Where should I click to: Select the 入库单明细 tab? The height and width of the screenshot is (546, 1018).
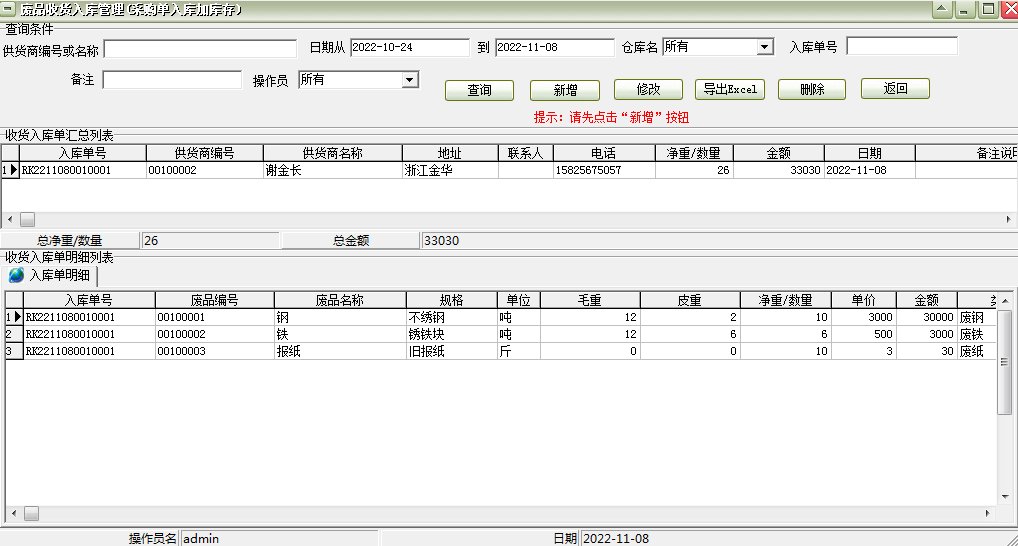pyautogui.click(x=50, y=275)
